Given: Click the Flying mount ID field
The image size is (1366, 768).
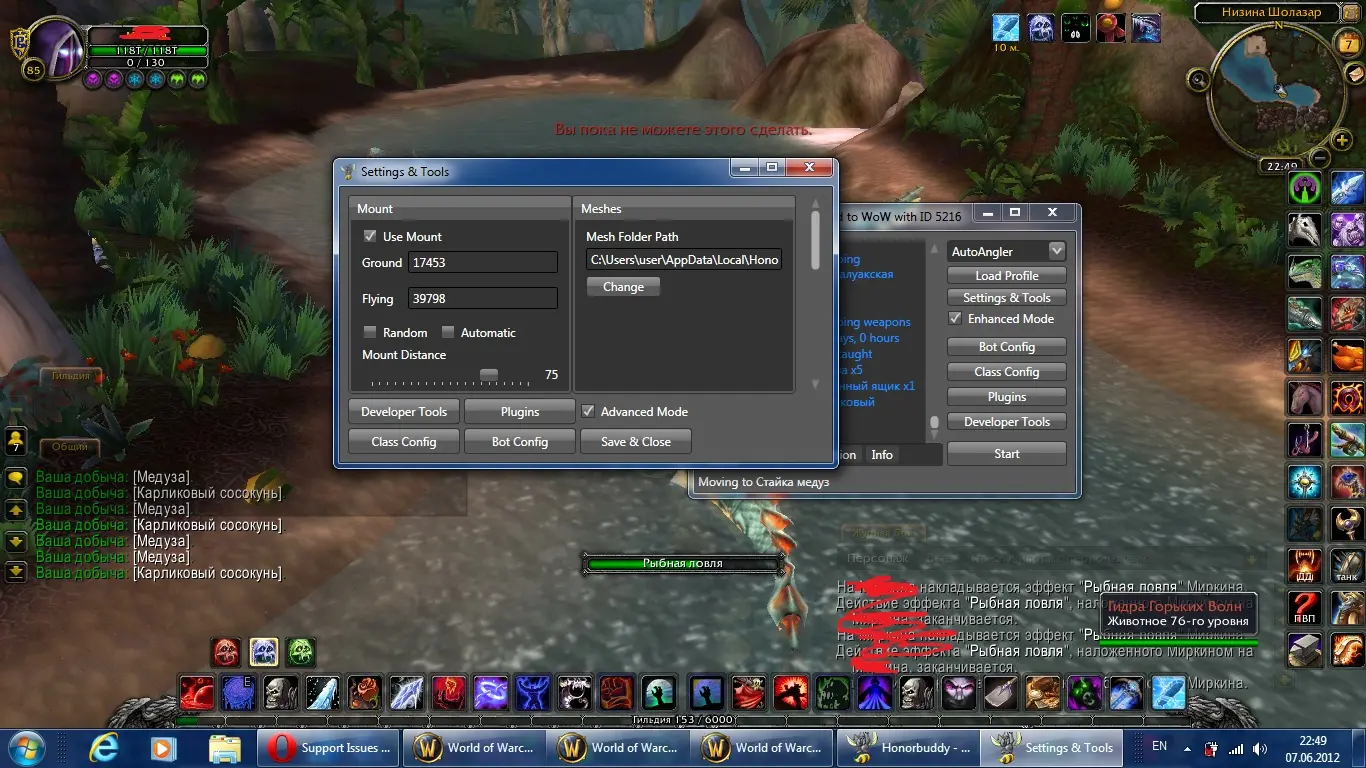Looking at the screenshot, I should tap(482, 298).
